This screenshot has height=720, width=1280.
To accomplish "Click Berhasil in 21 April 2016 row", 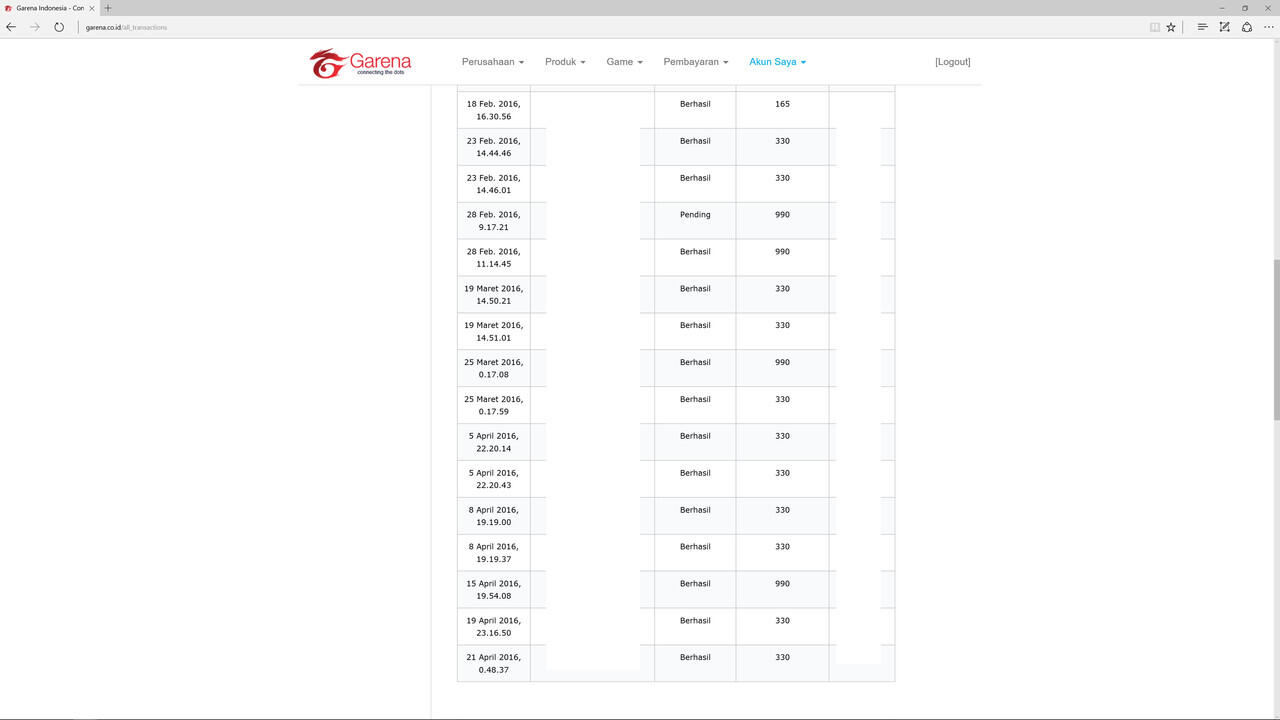I will coord(695,658).
